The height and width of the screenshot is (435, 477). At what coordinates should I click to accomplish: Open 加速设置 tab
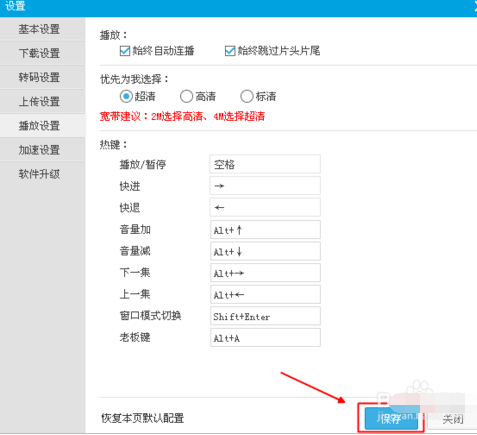pos(39,150)
